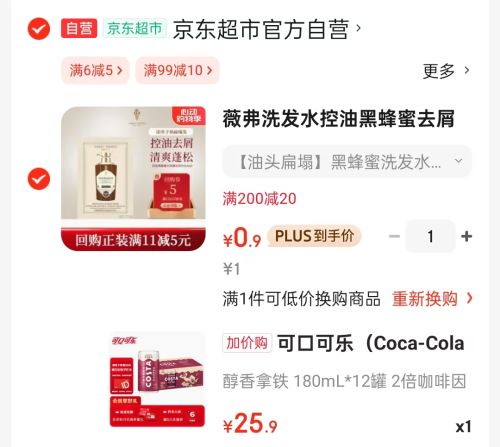Image resolution: width=500 pixels, height=447 pixels.
Task: Edit the quantity field showing 1
Action: (430, 236)
